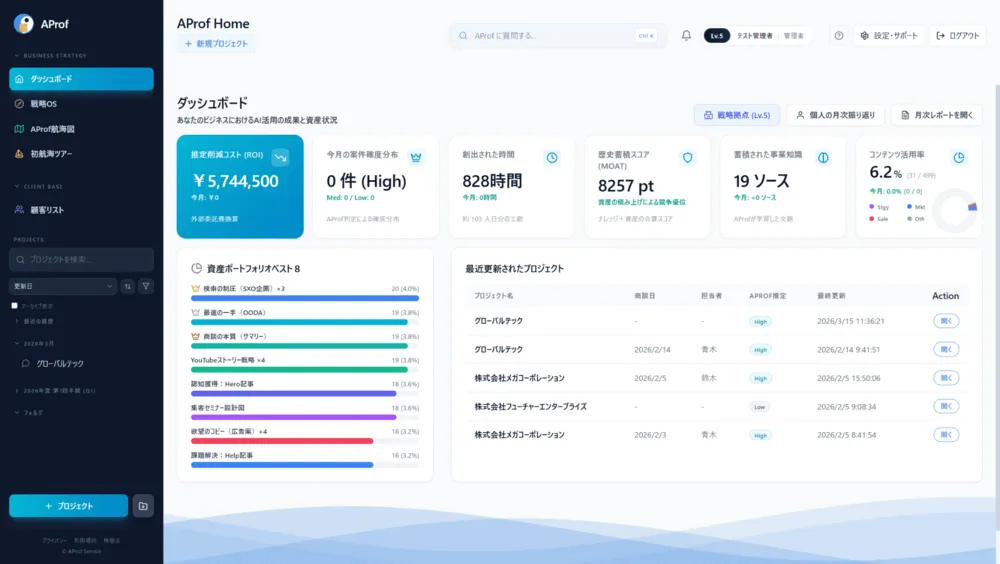Screen dimensions: 1000x564
Task: Click the page vertical scrollbar
Action: pyautogui.click(x=997, y=306)
